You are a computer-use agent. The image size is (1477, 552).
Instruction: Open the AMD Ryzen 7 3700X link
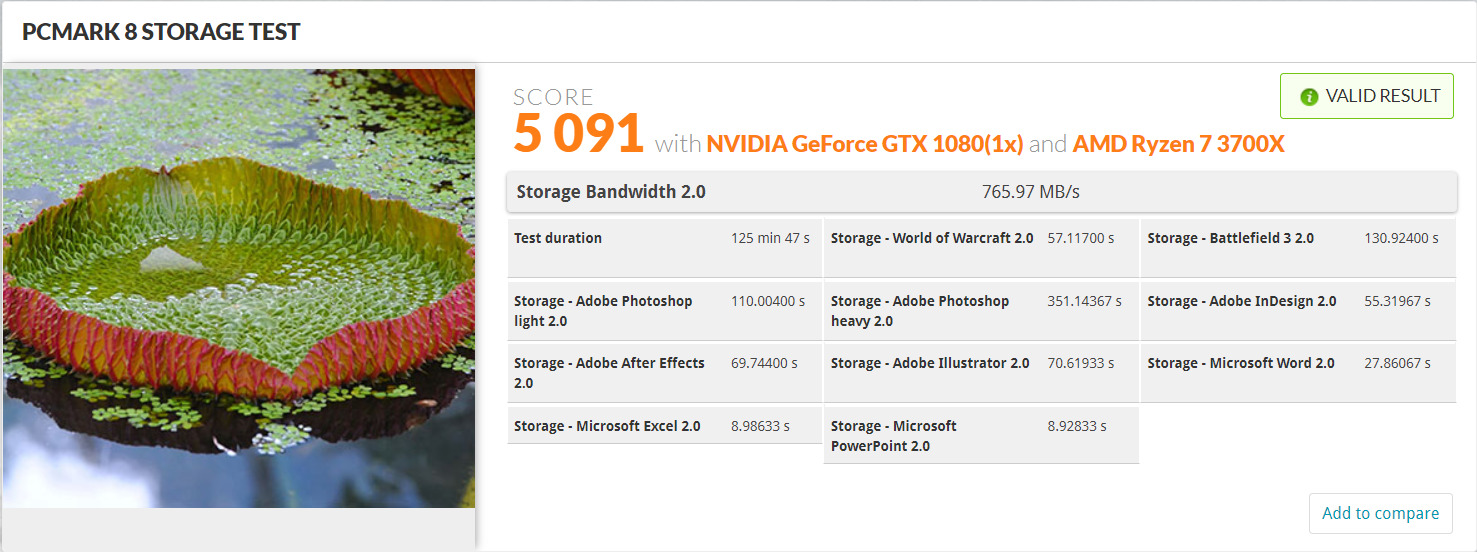(1178, 144)
